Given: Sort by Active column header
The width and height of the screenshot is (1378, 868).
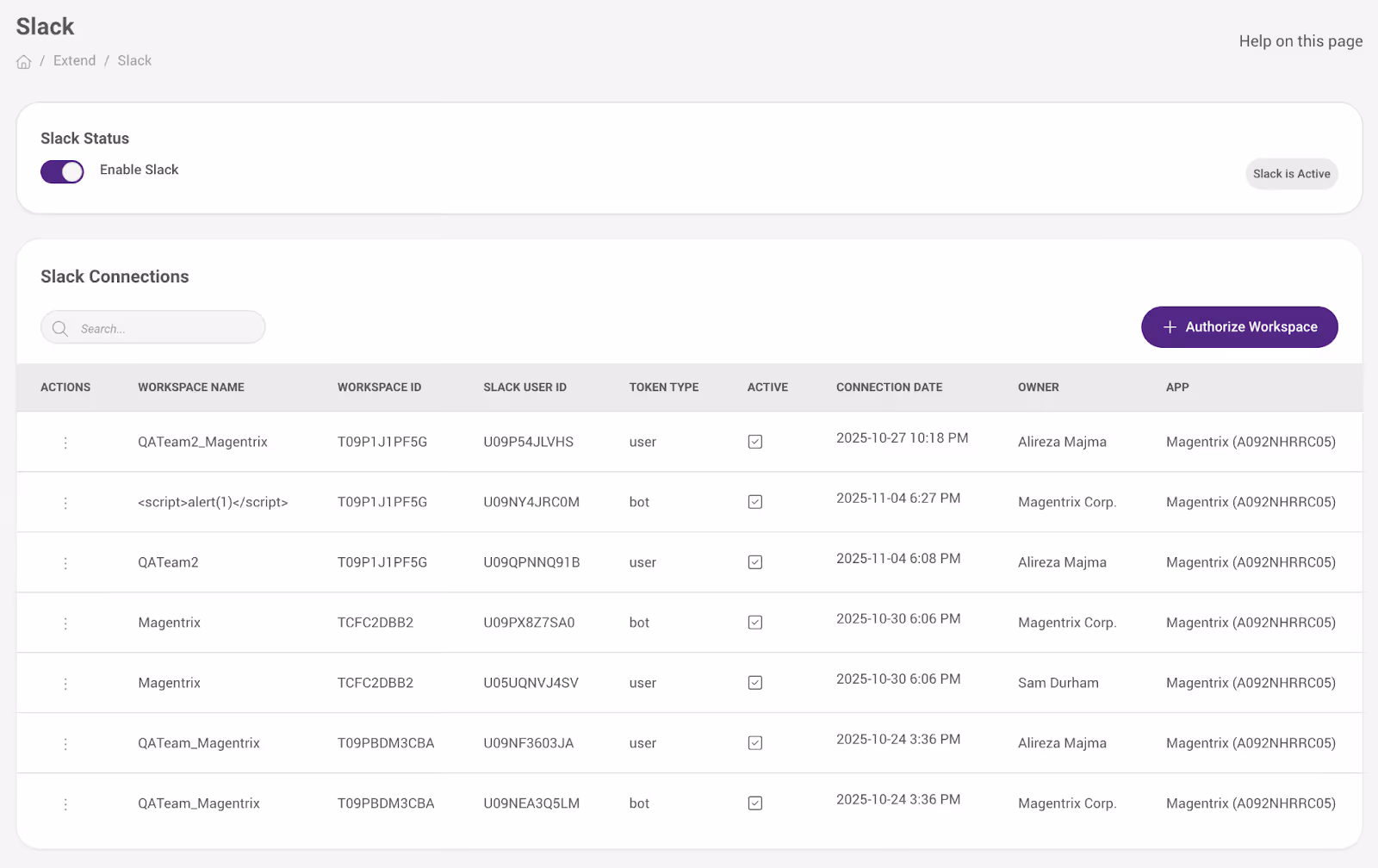Looking at the screenshot, I should pos(767,387).
